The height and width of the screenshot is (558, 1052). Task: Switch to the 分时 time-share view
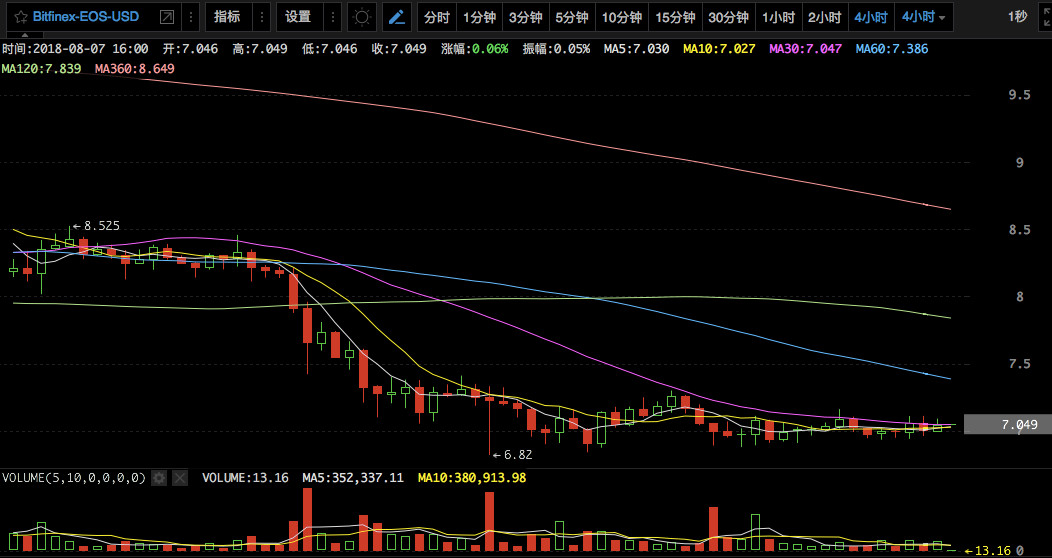[437, 17]
